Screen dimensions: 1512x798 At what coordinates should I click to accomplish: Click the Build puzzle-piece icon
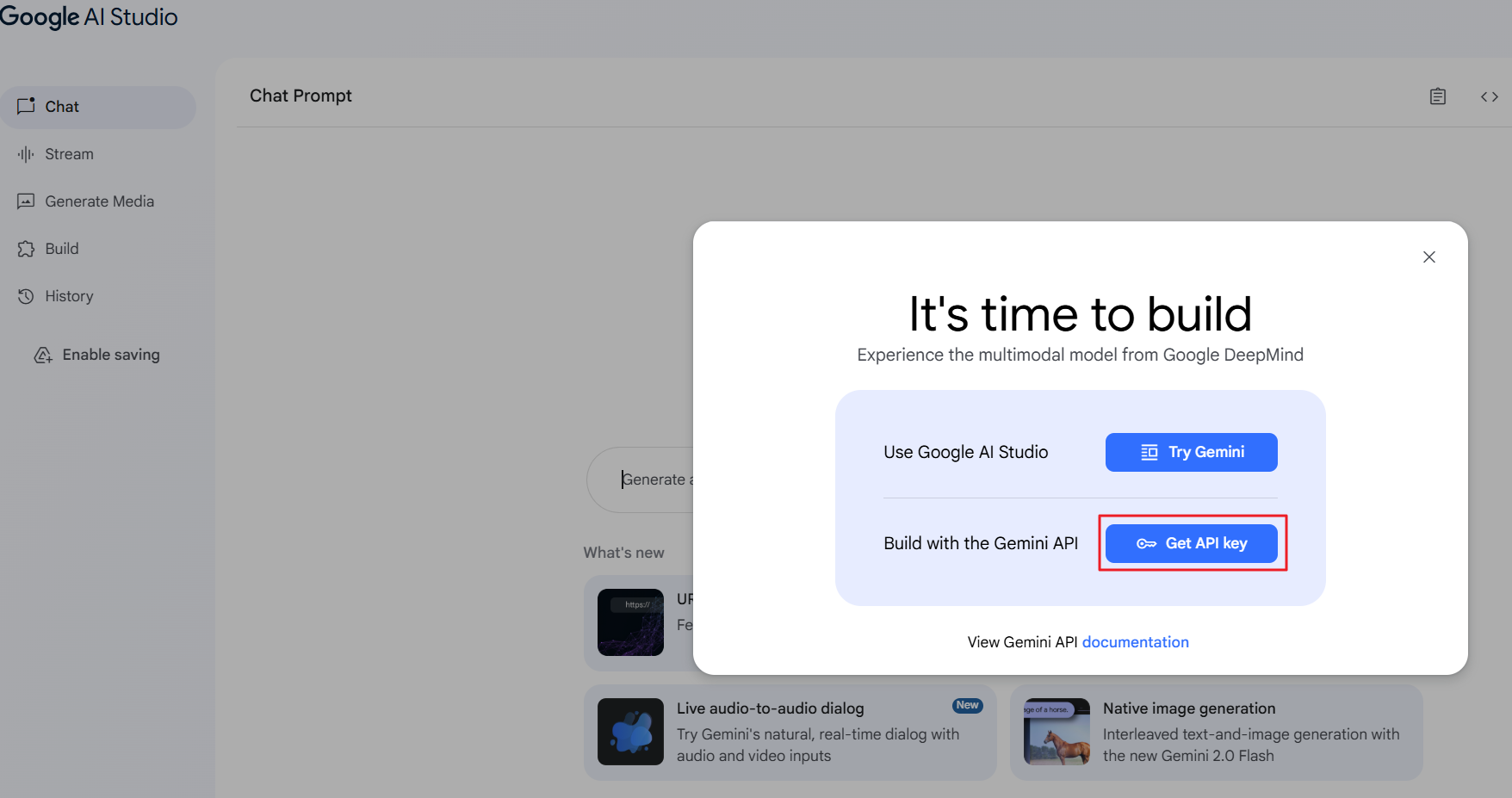click(x=26, y=249)
